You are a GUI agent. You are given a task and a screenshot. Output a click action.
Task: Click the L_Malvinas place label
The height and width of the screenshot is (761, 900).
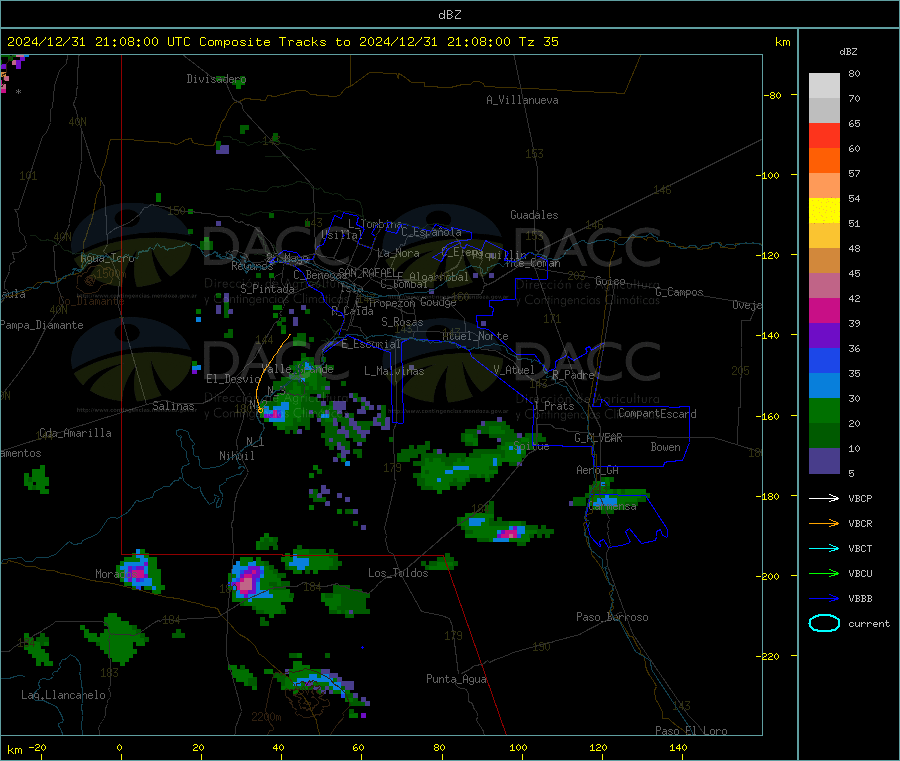394,371
